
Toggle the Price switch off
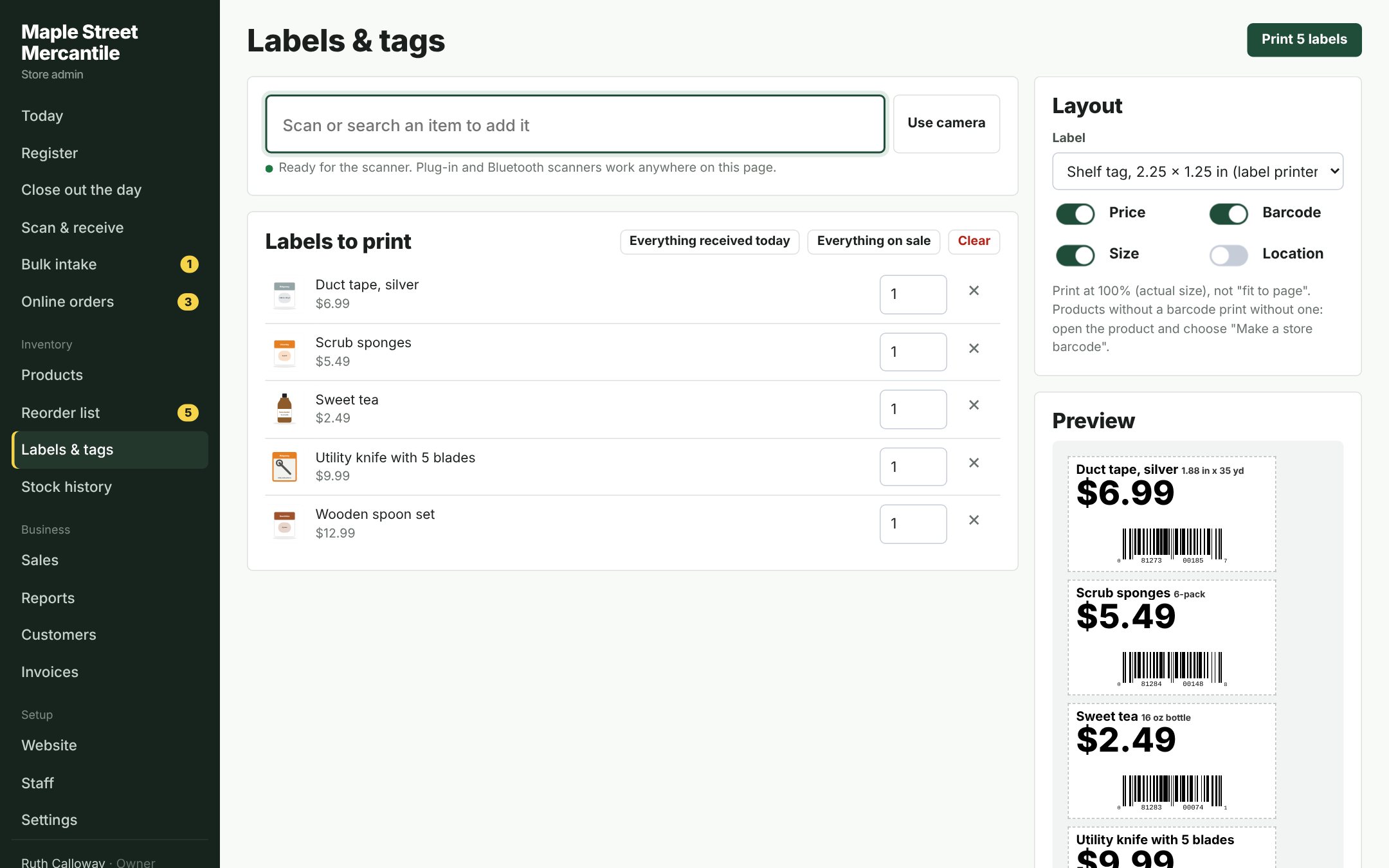(1075, 213)
